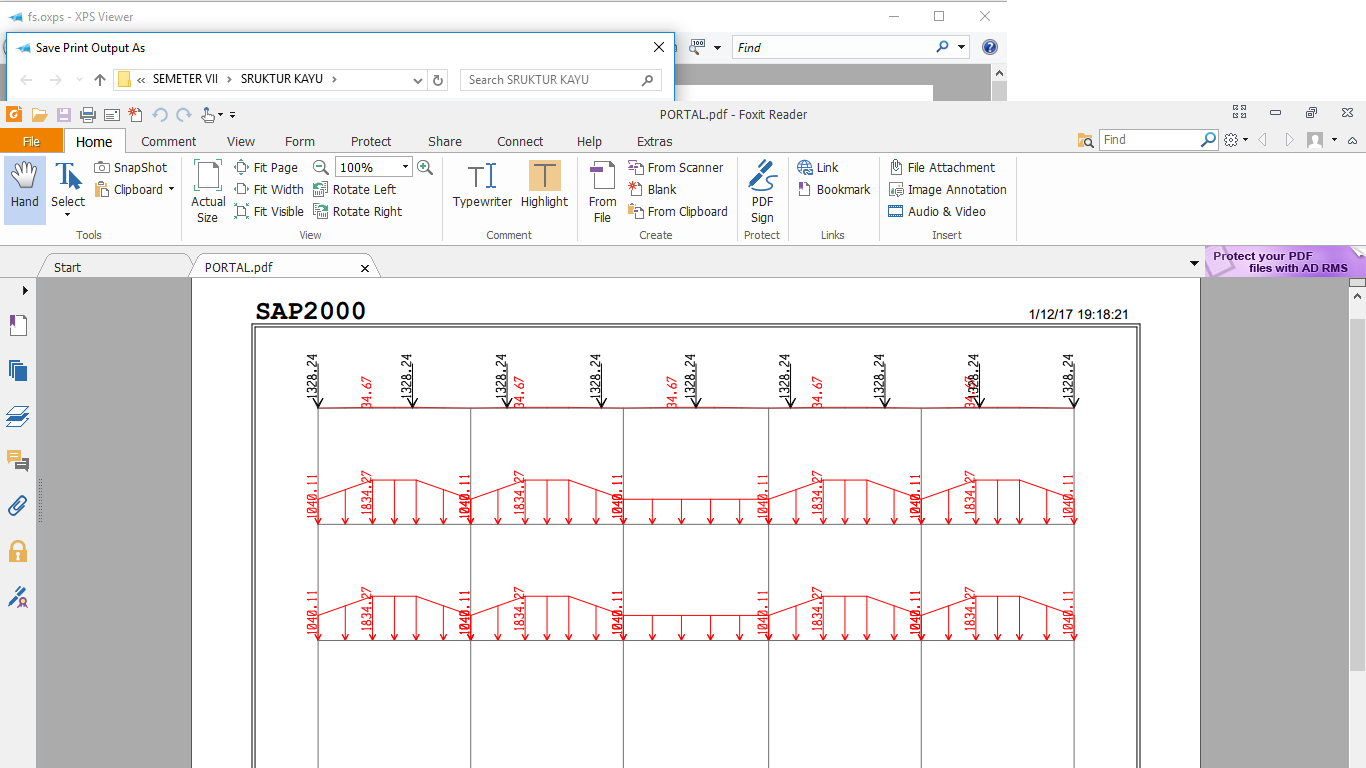This screenshot has width=1366, height=768.
Task: Expand the left navigation panel arrow
Action: tap(25, 290)
